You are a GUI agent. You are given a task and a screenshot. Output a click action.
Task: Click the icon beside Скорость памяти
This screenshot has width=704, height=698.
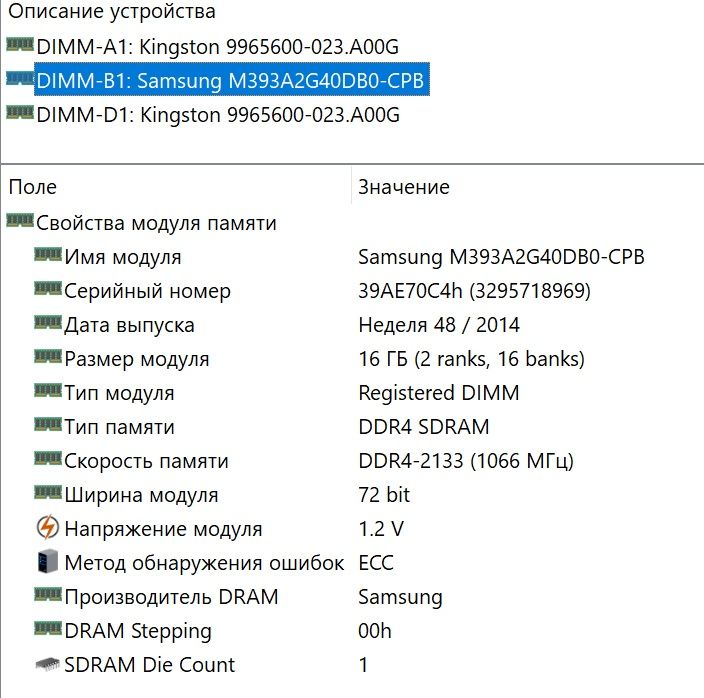pos(48,458)
